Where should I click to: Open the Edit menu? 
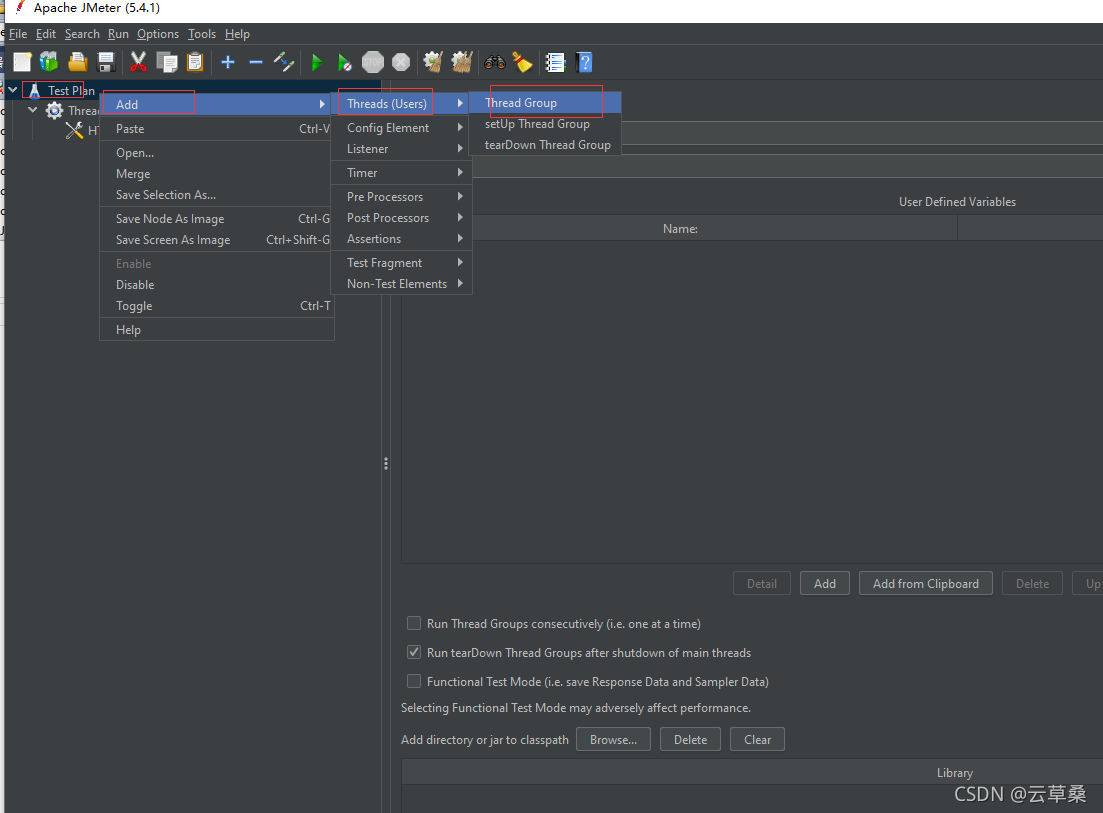(x=46, y=34)
